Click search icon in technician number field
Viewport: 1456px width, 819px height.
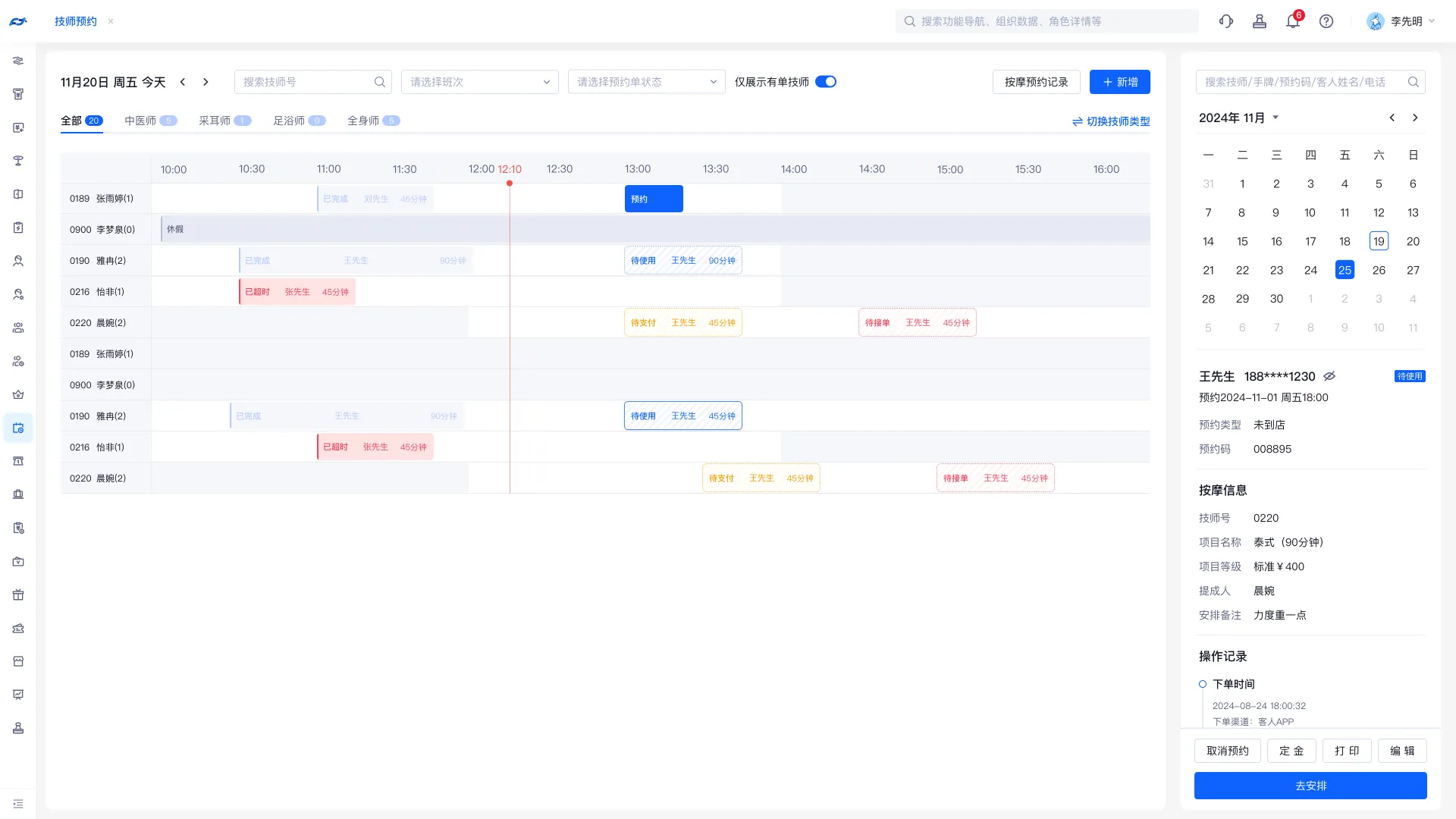380,82
